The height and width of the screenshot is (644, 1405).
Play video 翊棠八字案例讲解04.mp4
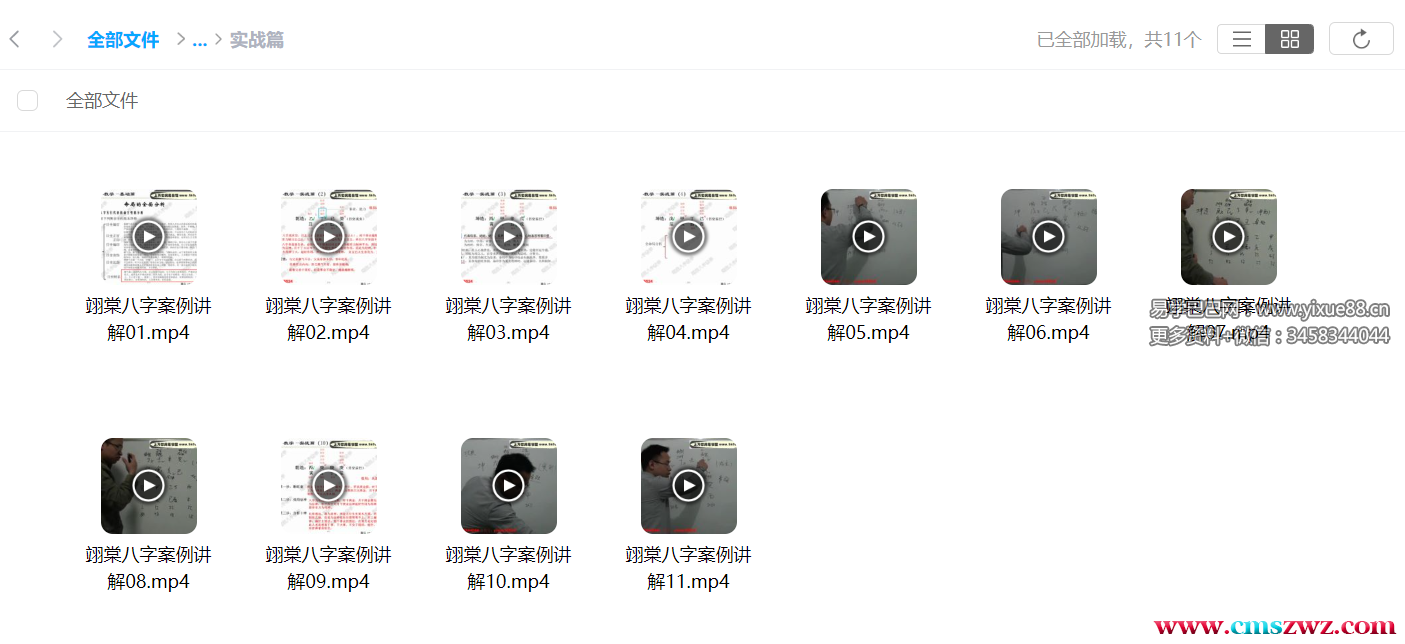(x=689, y=237)
